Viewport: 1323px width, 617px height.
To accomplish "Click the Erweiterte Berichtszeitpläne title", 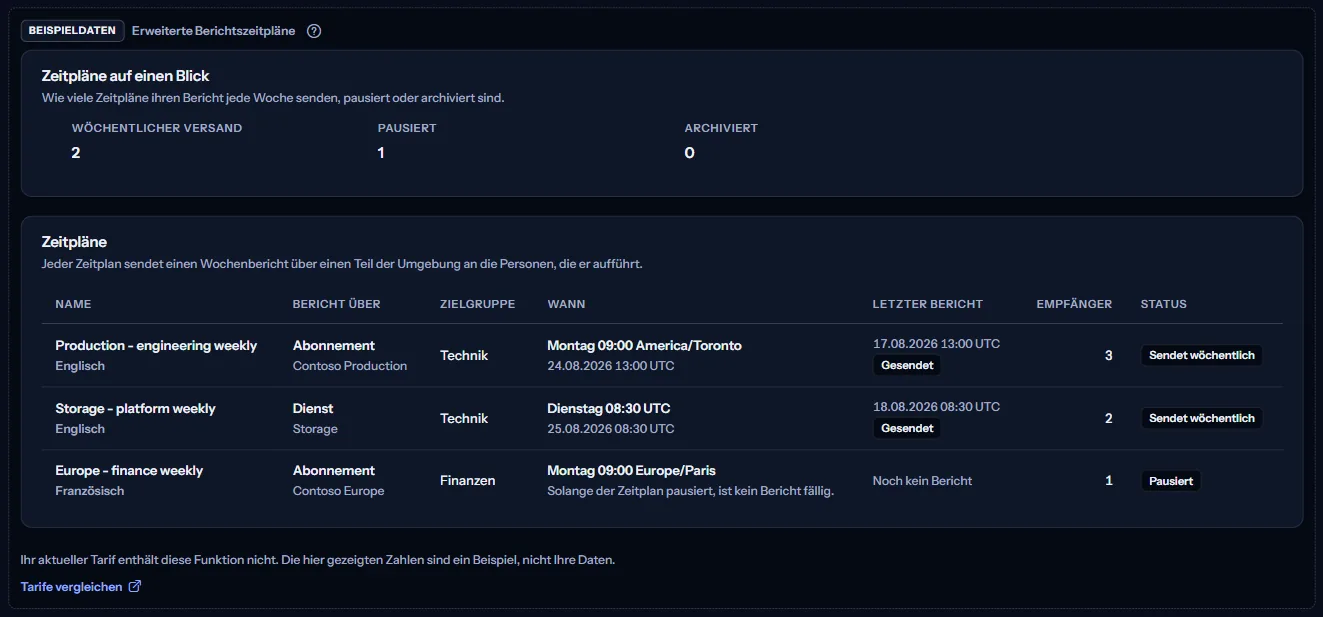I will point(214,31).
